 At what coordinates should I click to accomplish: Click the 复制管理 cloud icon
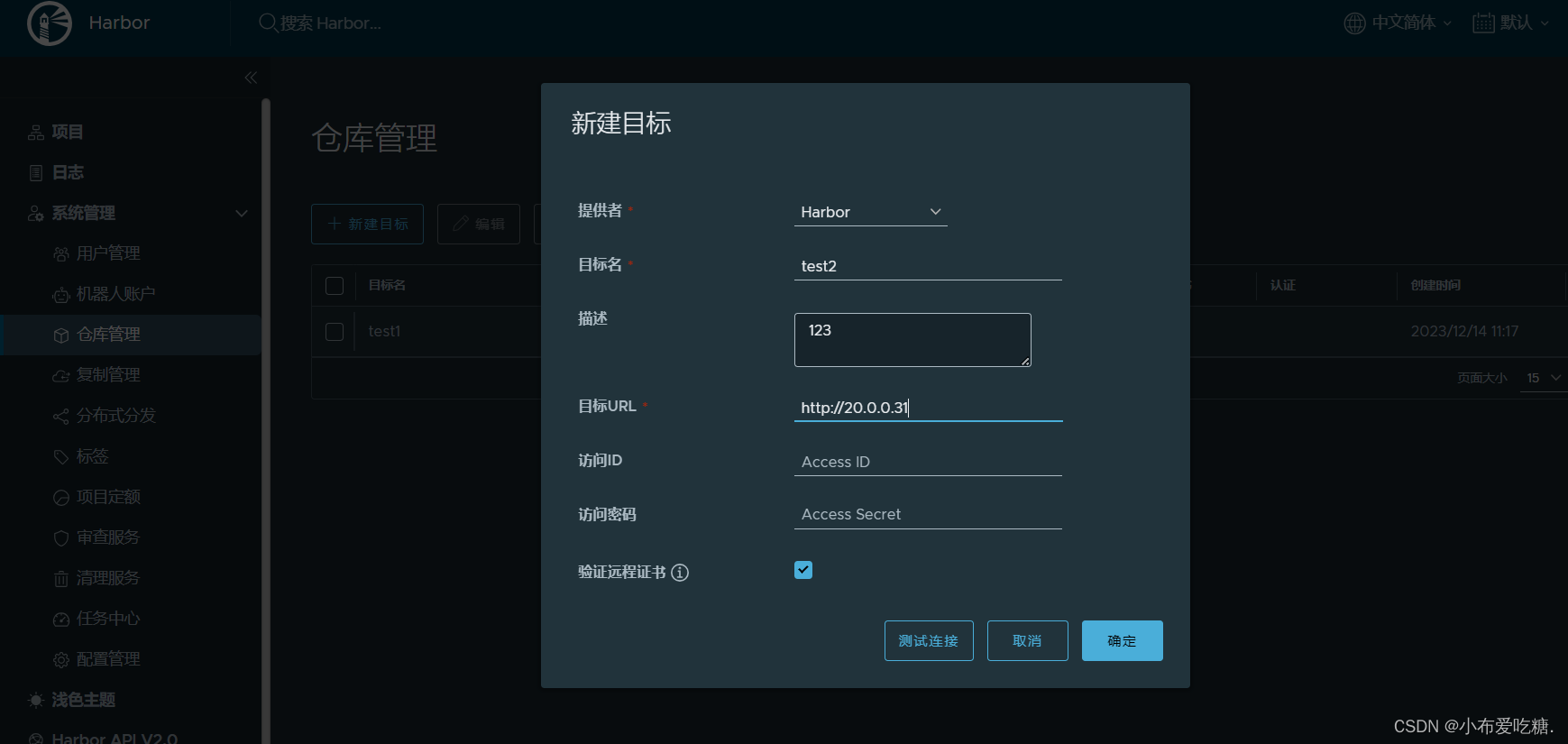tap(61, 376)
